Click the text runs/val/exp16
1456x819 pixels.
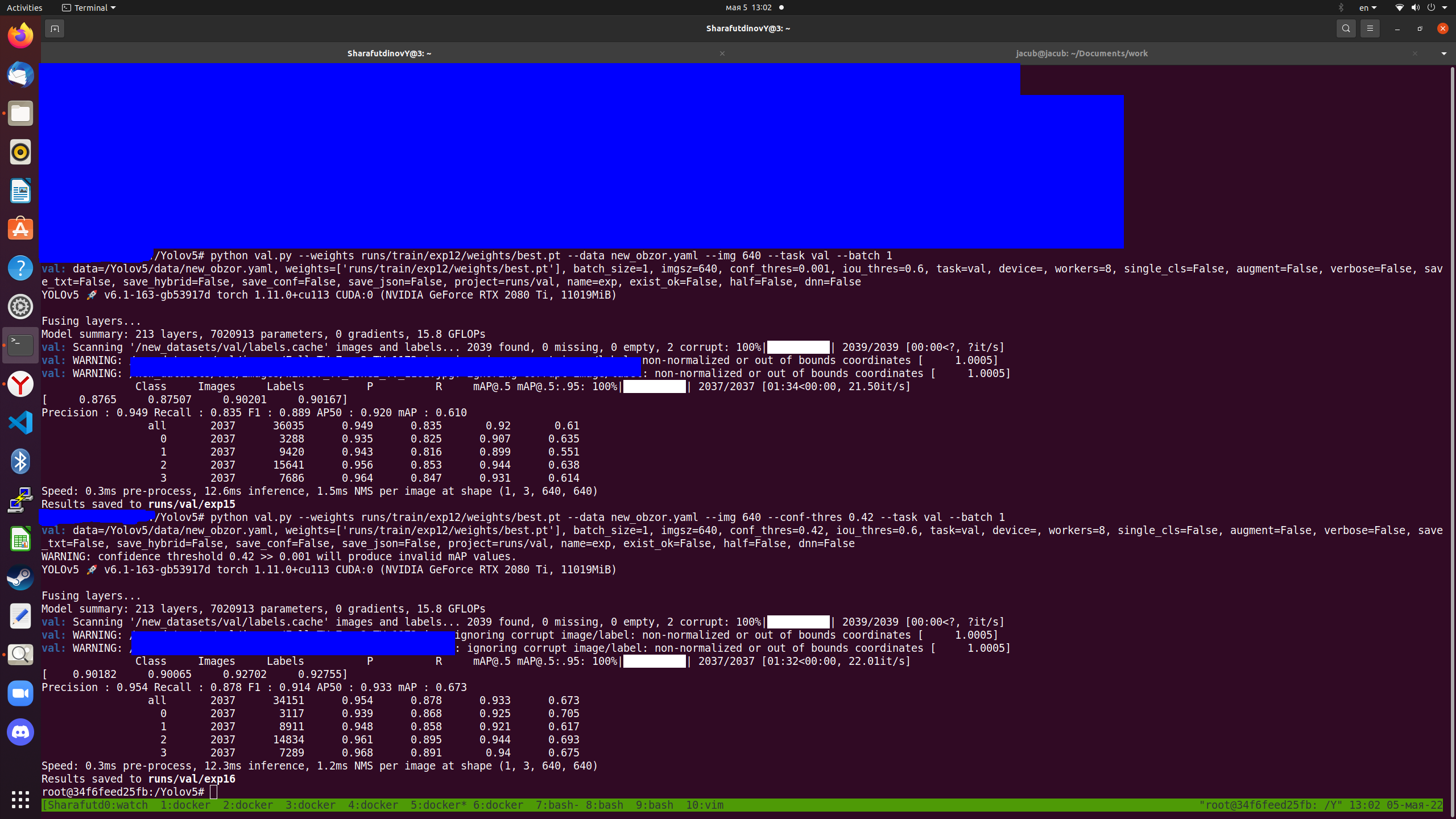[x=192, y=779]
